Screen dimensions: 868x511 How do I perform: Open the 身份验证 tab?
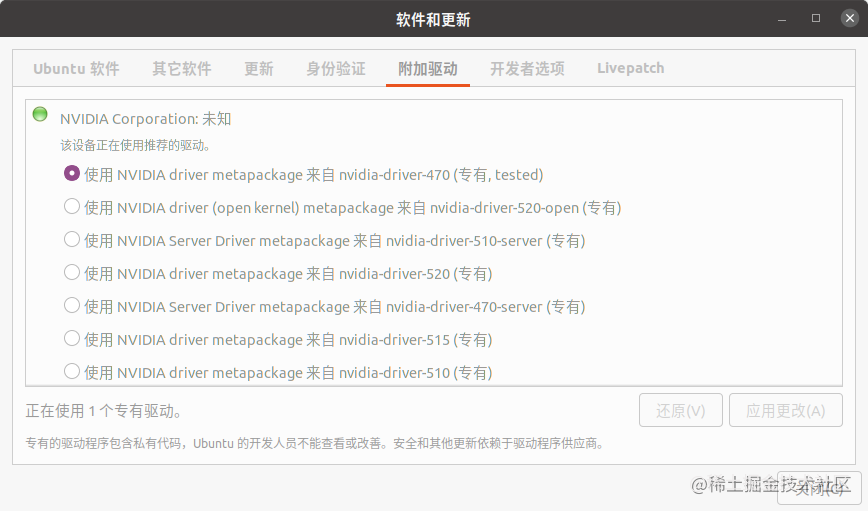coord(336,69)
